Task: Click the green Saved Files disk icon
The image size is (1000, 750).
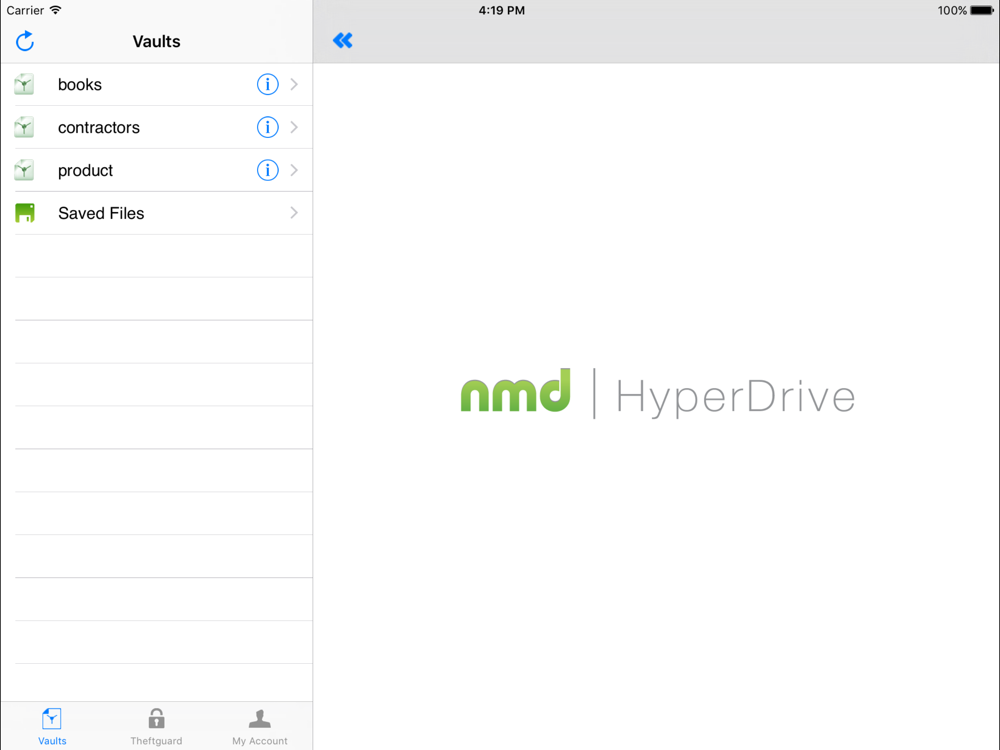Action: [x=25, y=213]
